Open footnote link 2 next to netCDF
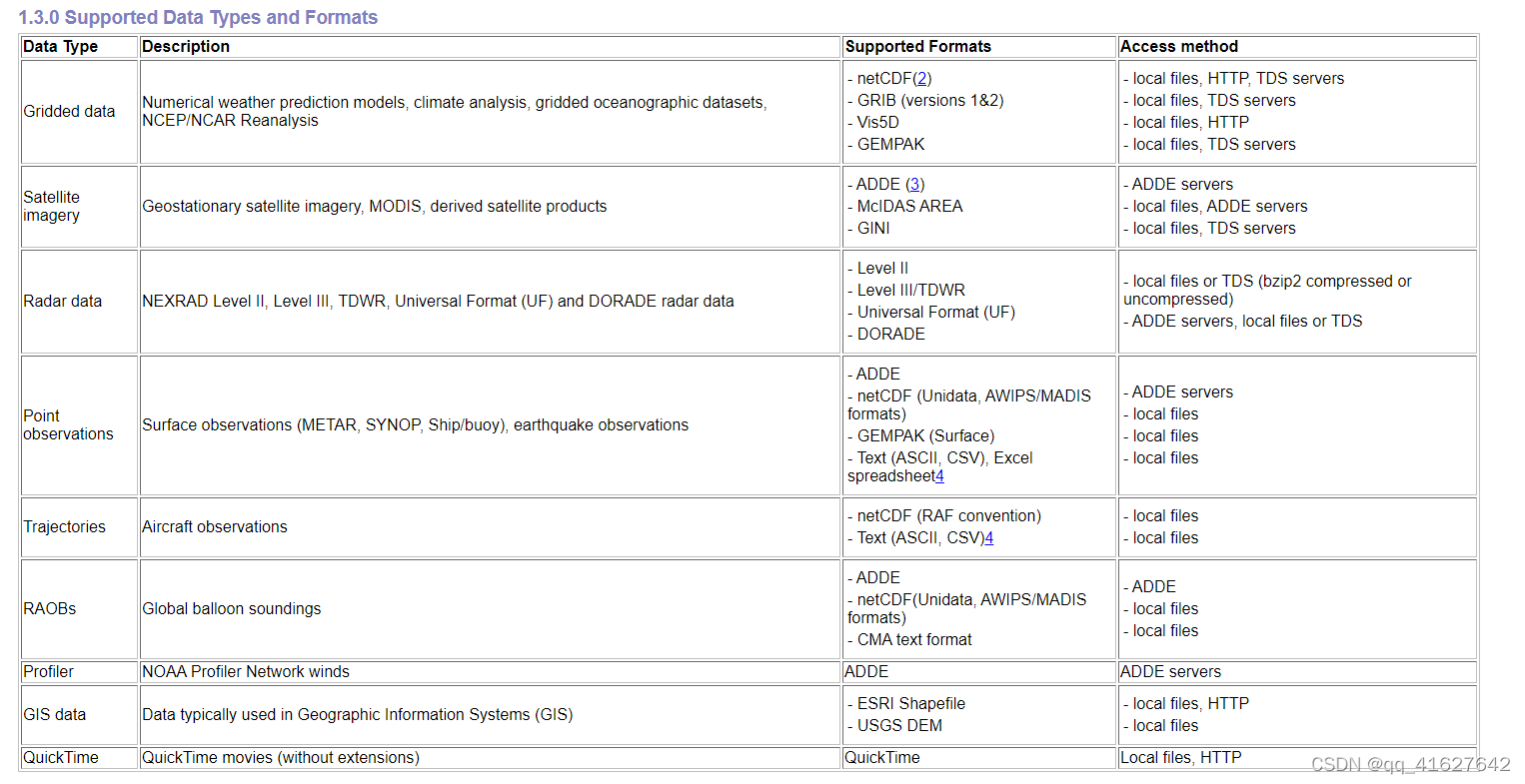This screenshot has height=784, width=1525. pyautogui.click(x=921, y=78)
